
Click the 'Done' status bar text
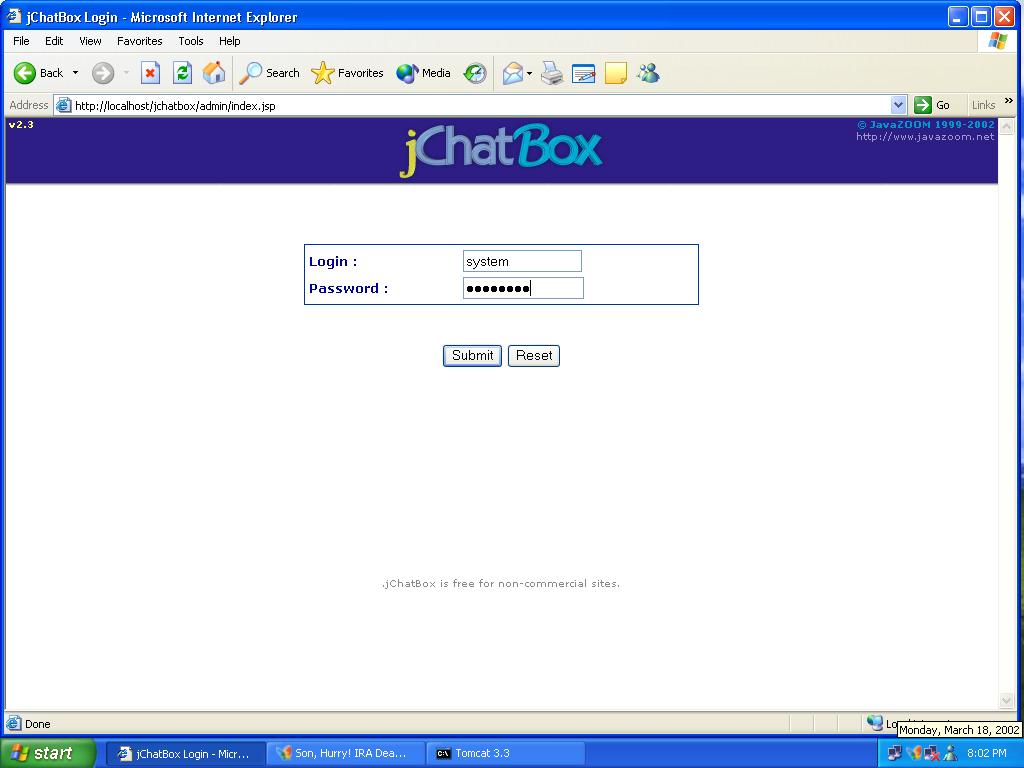tap(37, 724)
